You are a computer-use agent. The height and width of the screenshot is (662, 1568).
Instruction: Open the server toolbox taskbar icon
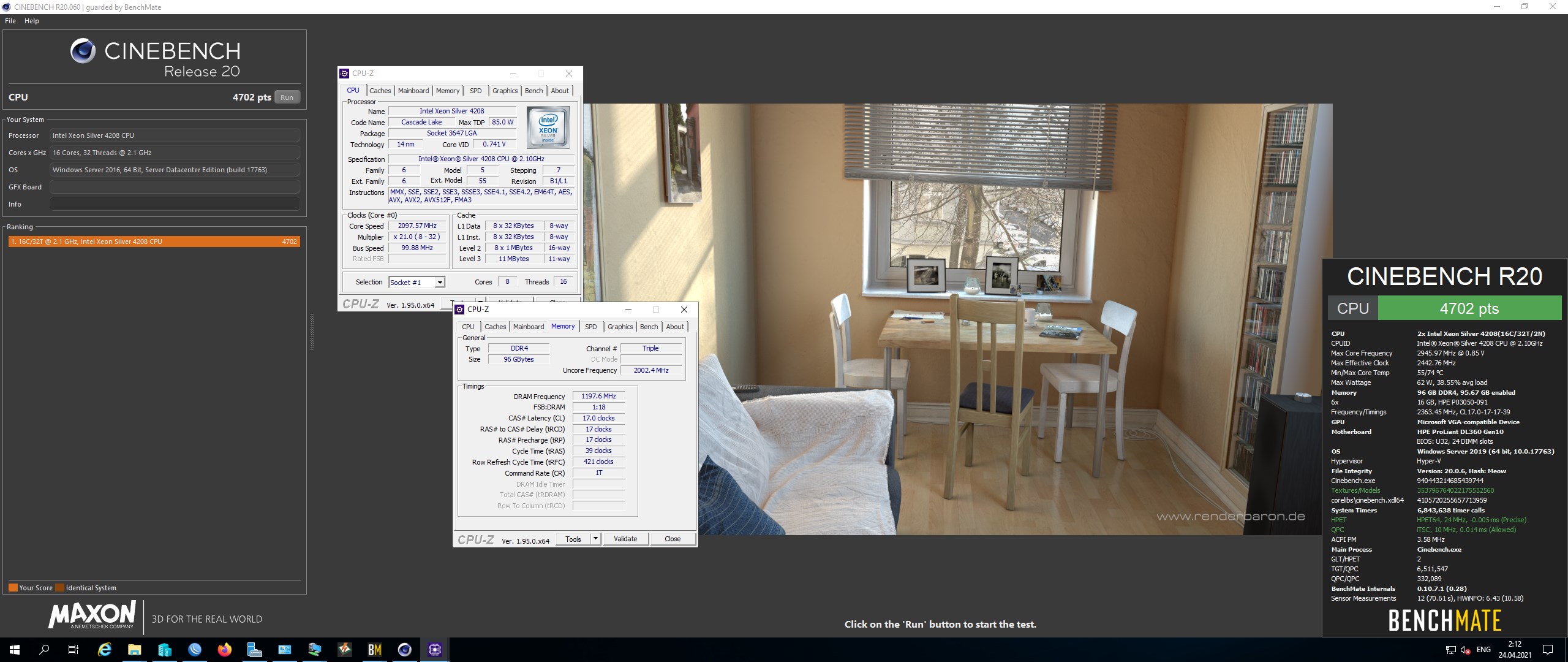pos(254,650)
